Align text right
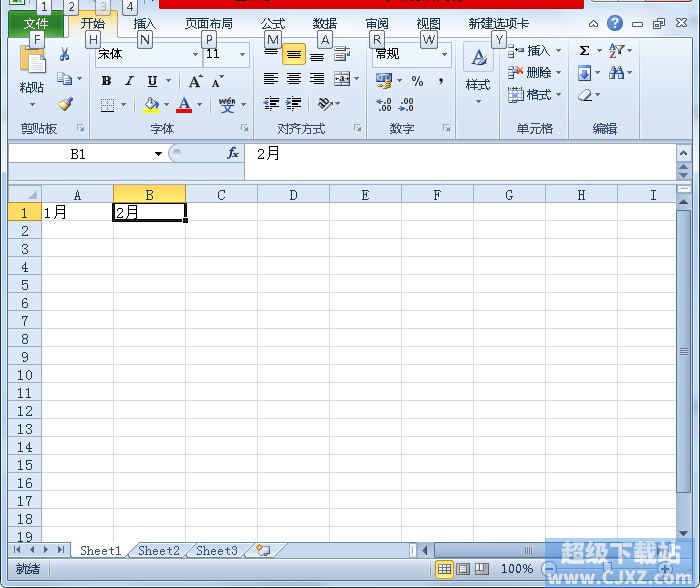 tap(317, 79)
